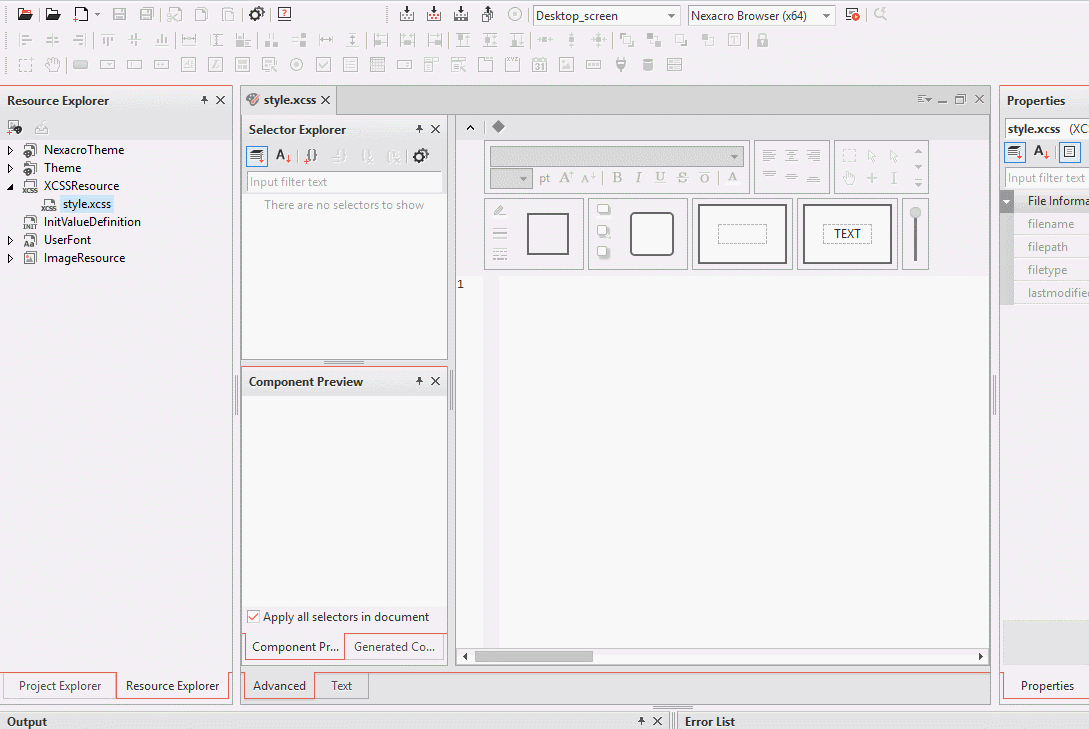The image size is (1089, 729).
Task: Pin the Component Preview panel
Action: tap(419, 382)
